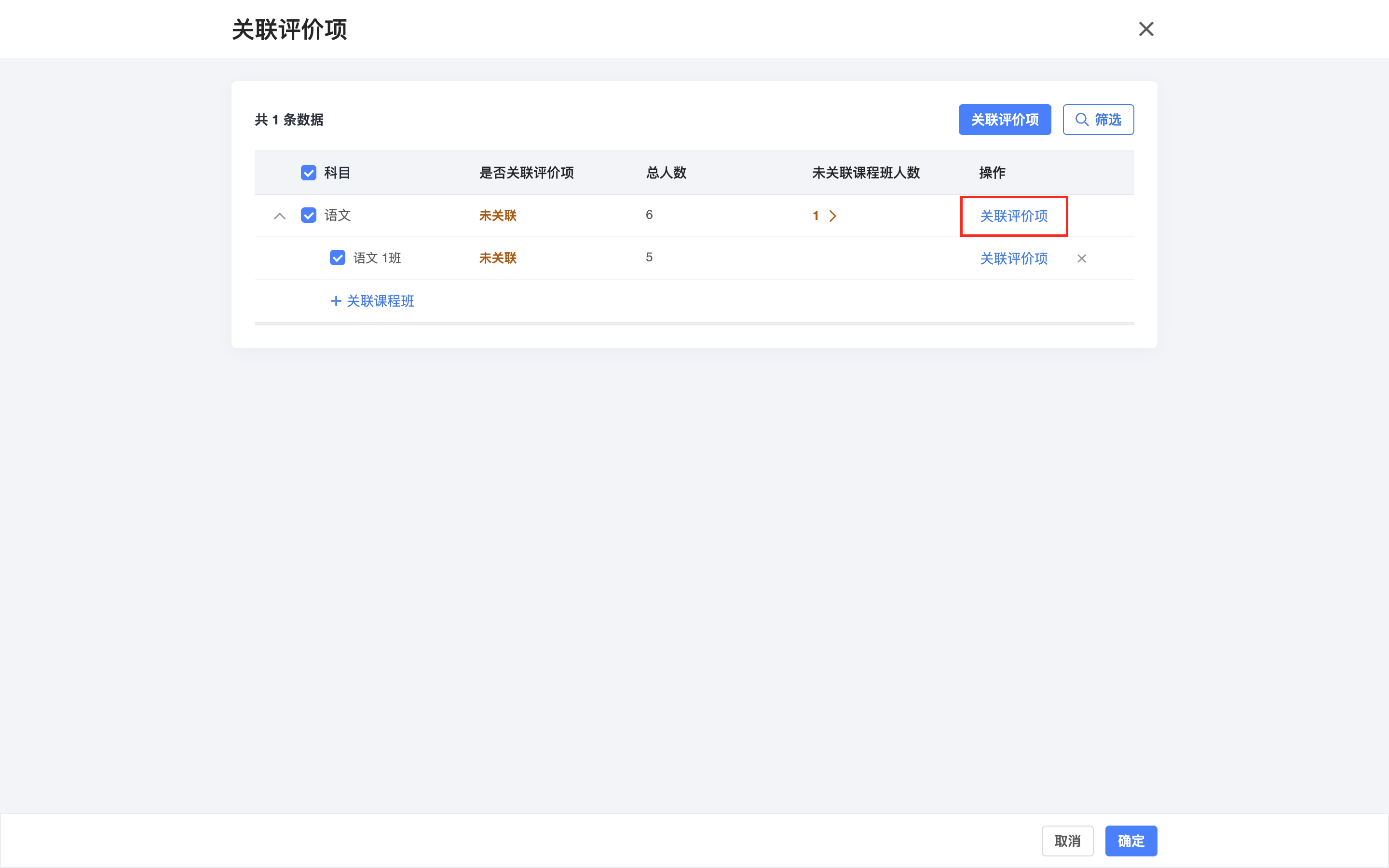Confirm with the 确定 button
Viewport: 1389px width, 868px height.
1130,841
